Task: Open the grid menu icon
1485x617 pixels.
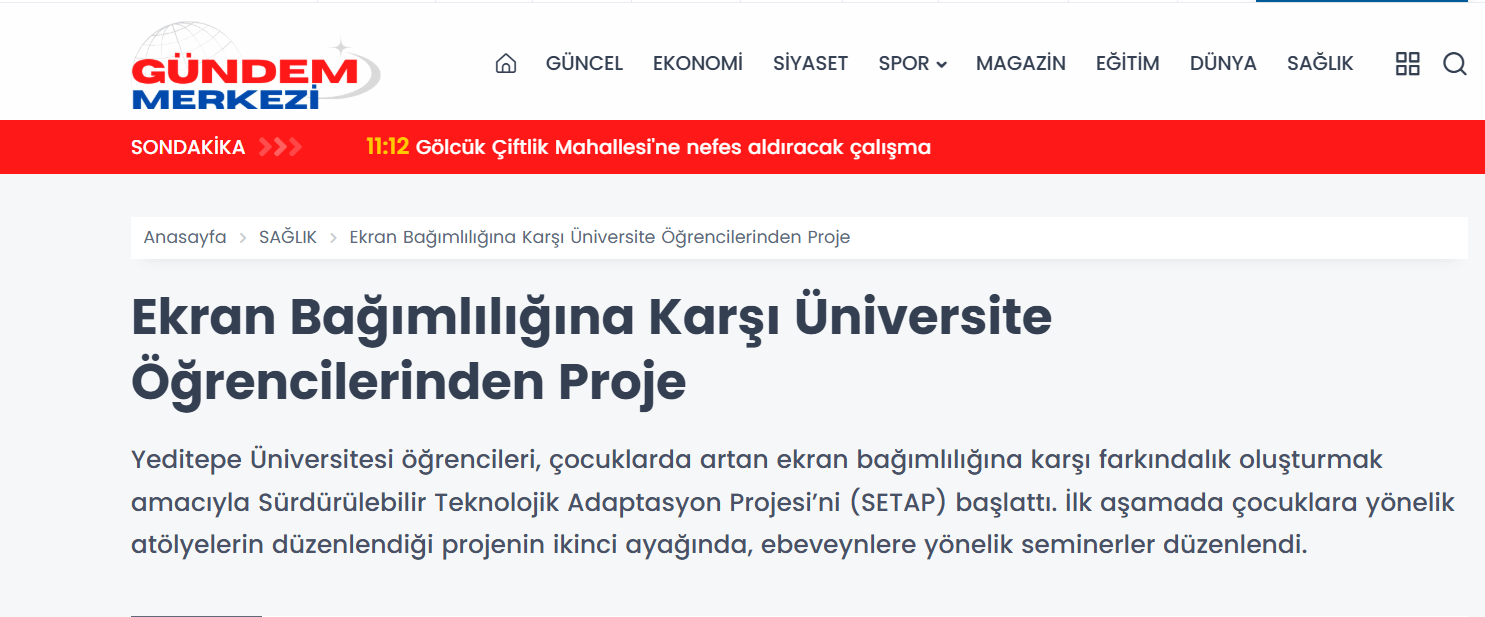Action: point(1407,64)
